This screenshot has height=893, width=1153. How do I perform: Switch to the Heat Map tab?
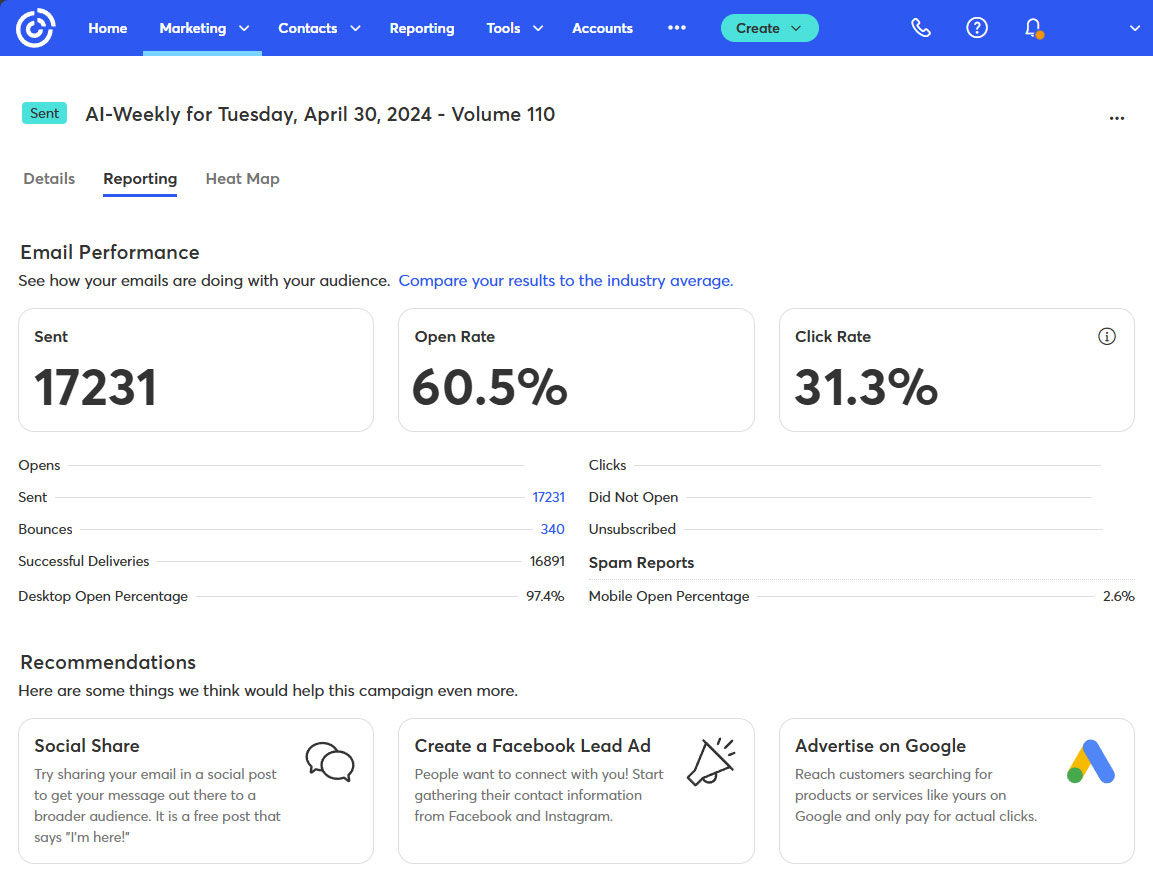[x=242, y=179]
